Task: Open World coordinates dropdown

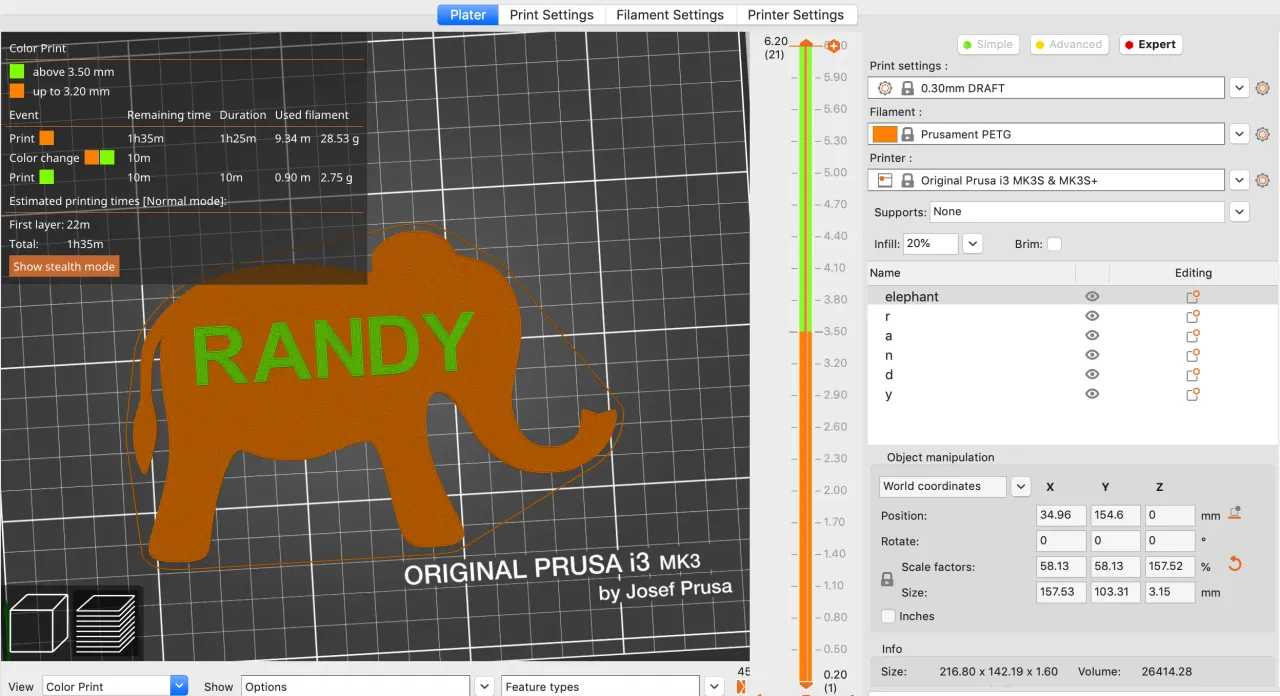Action: 1020,486
